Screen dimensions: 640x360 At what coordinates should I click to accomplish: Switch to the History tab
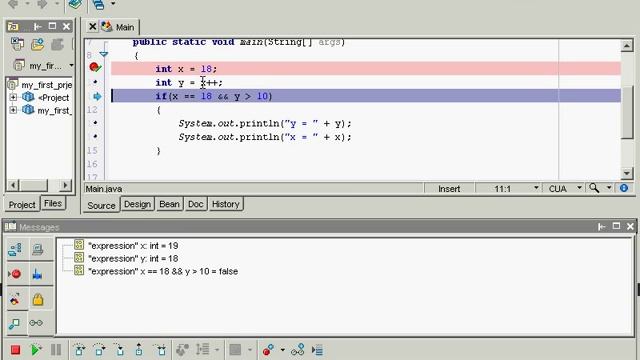226,204
